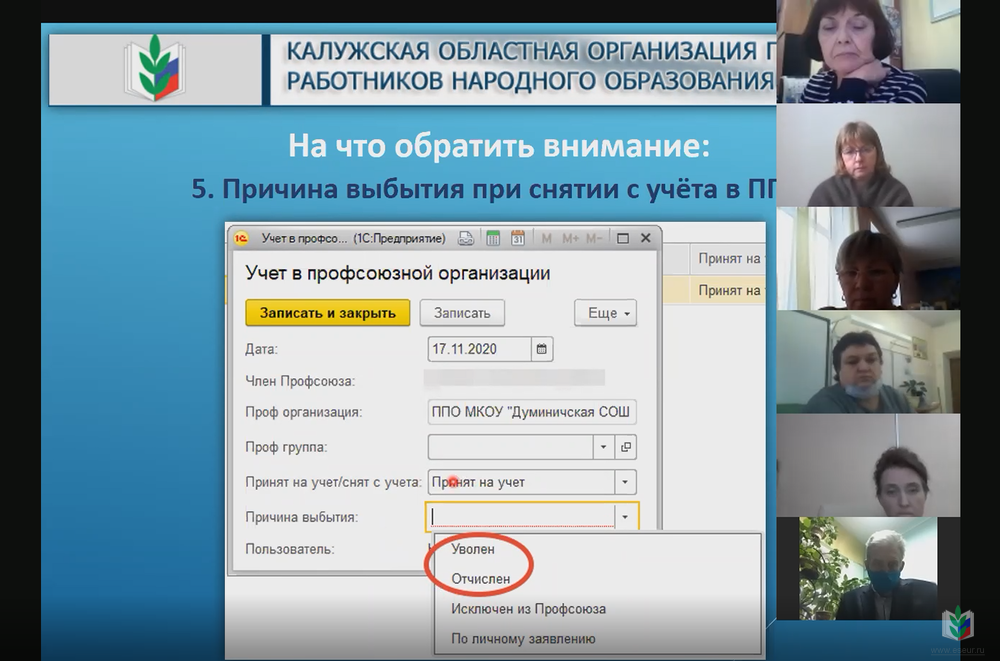
Task: Click the Принят на учет field
Action: coord(521,482)
